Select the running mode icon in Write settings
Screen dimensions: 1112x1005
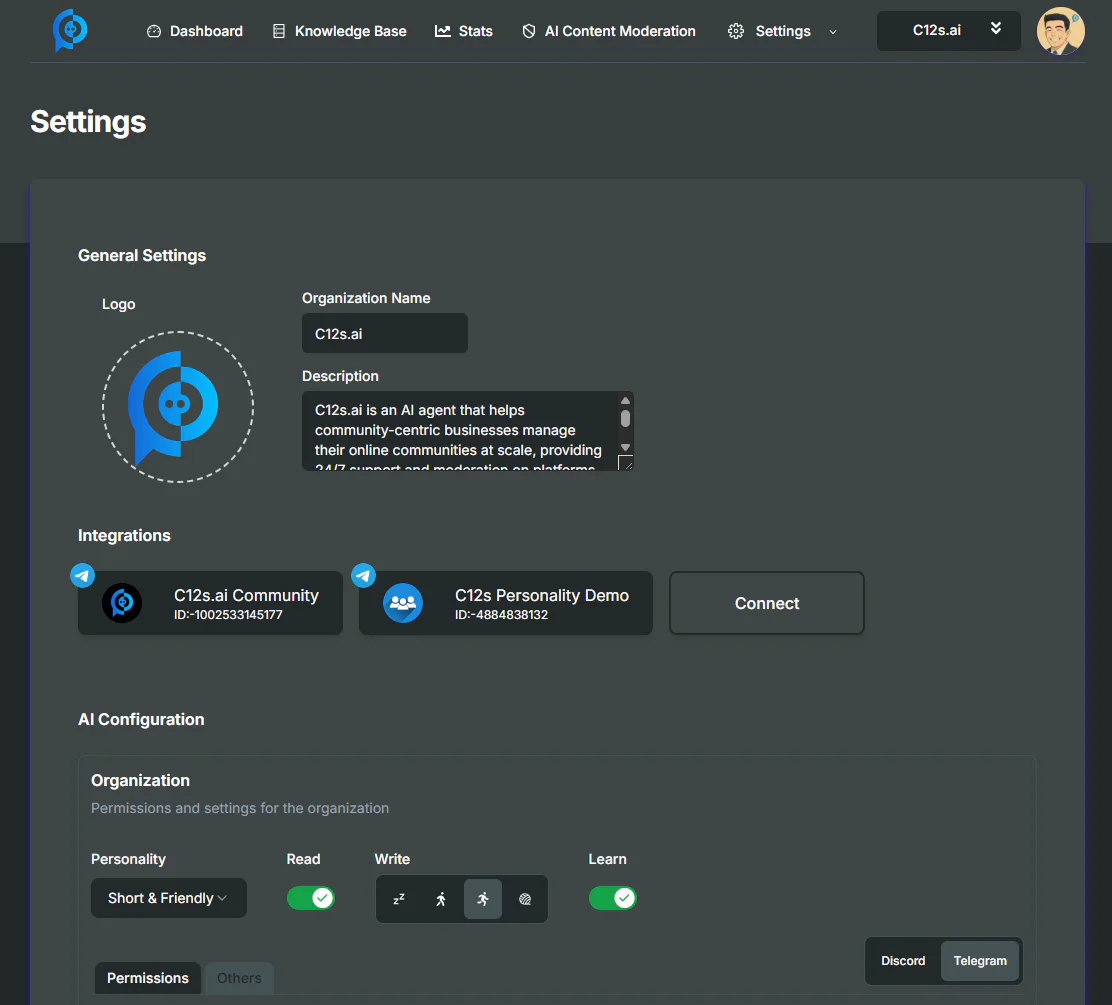pos(483,899)
